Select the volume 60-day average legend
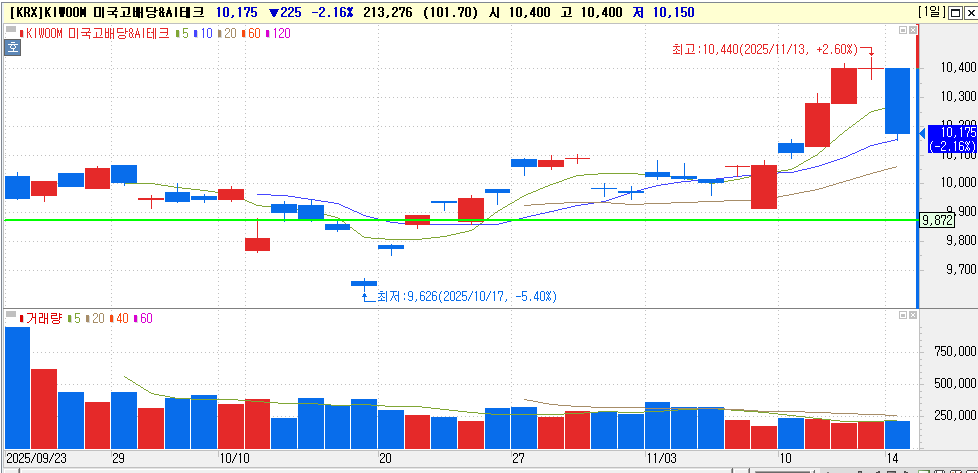Viewport: 978px width, 473px height. click(x=144, y=318)
